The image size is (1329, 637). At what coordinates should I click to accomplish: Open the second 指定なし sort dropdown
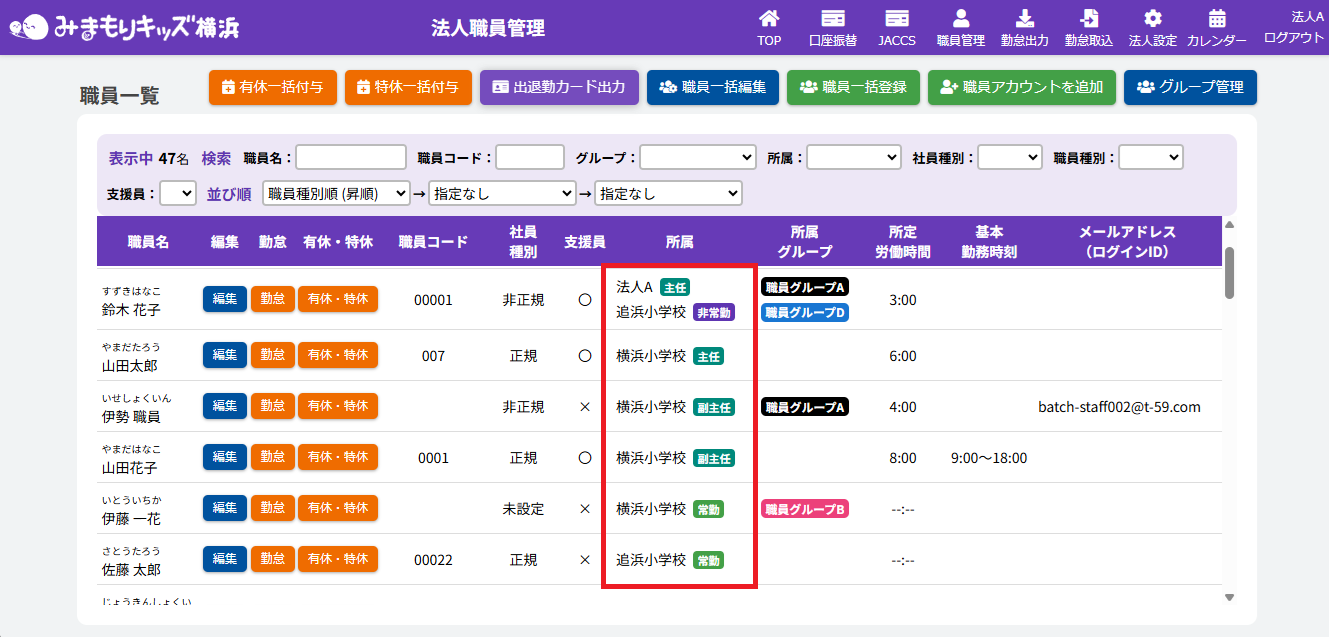(502, 193)
